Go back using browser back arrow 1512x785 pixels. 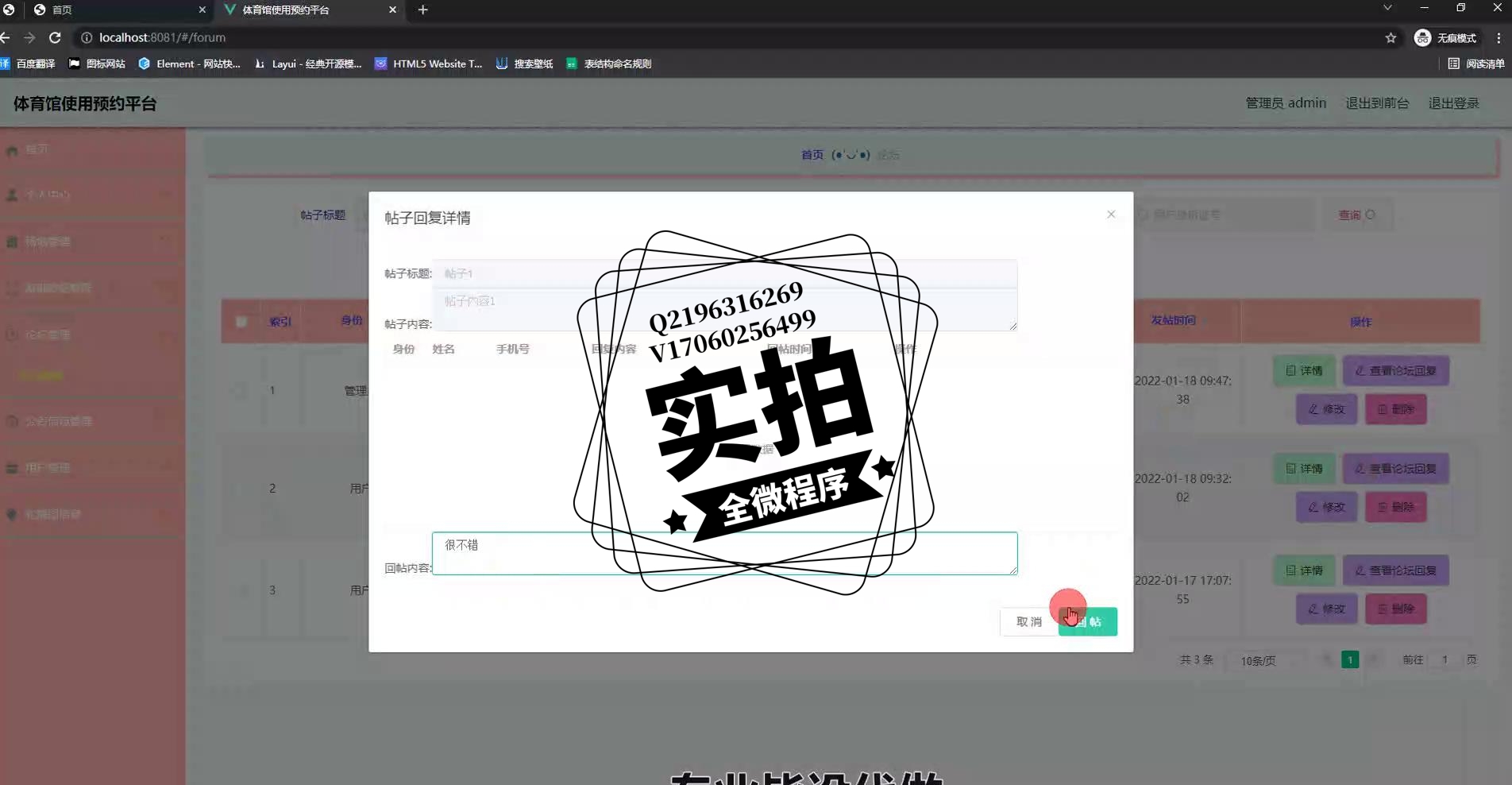(6, 37)
